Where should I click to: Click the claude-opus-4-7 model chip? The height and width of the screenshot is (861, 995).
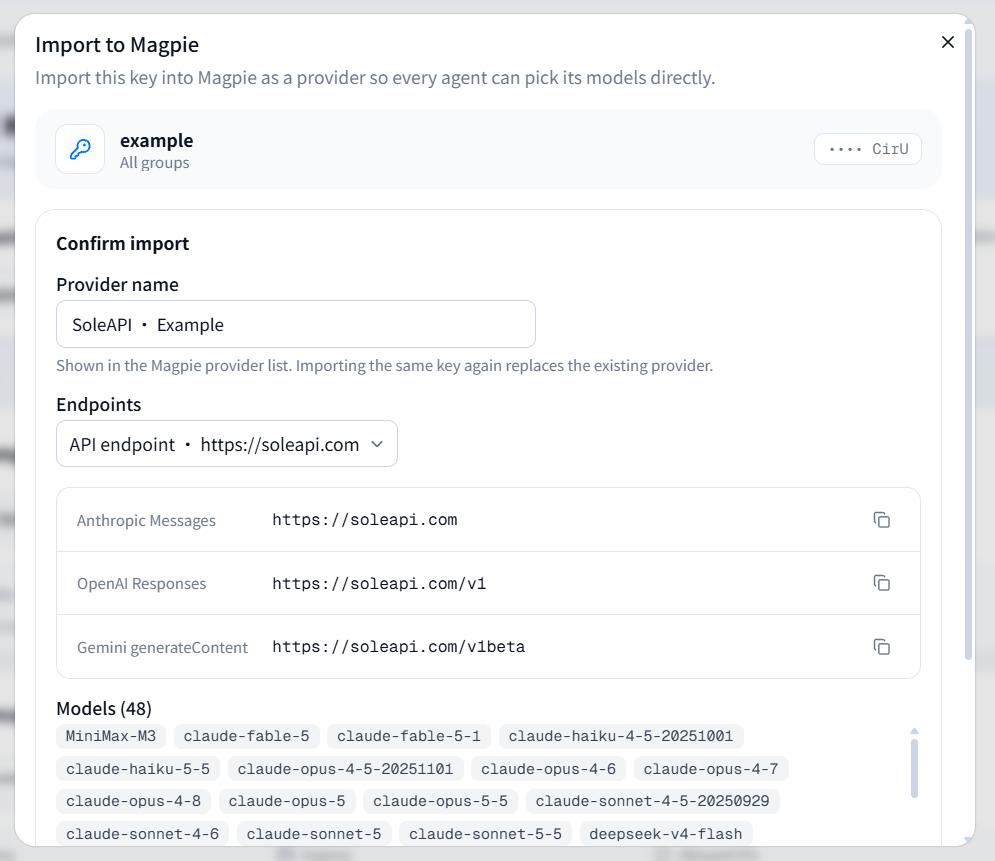point(711,769)
